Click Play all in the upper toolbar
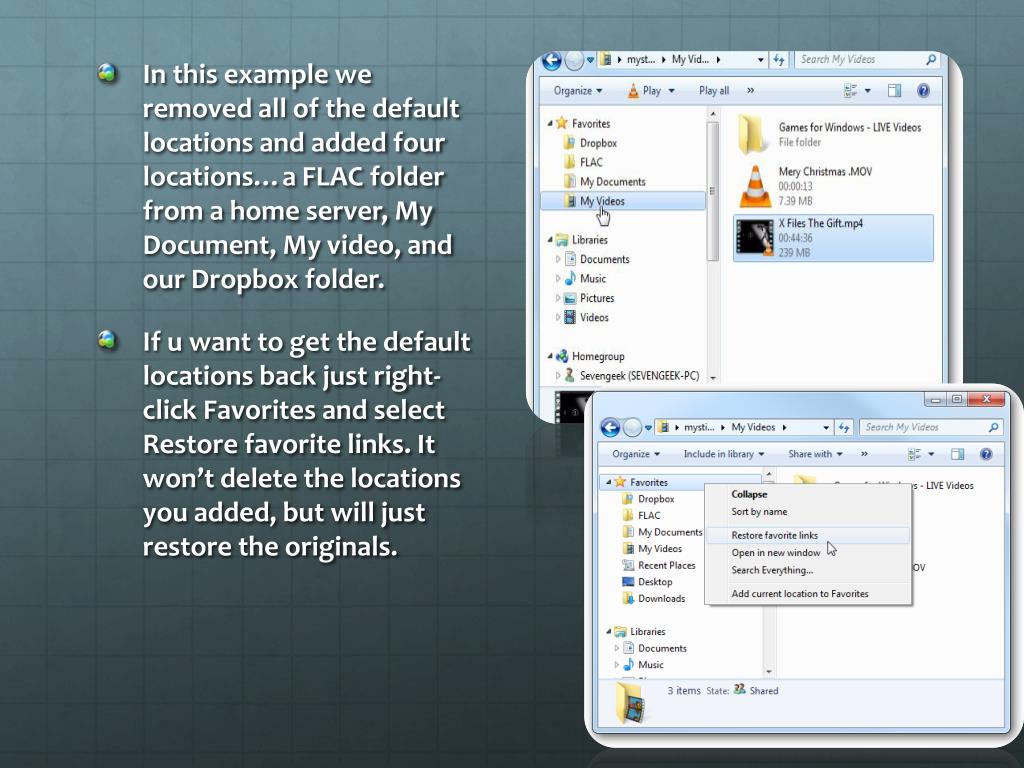The image size is (1024, 768). tap(714, 91)
